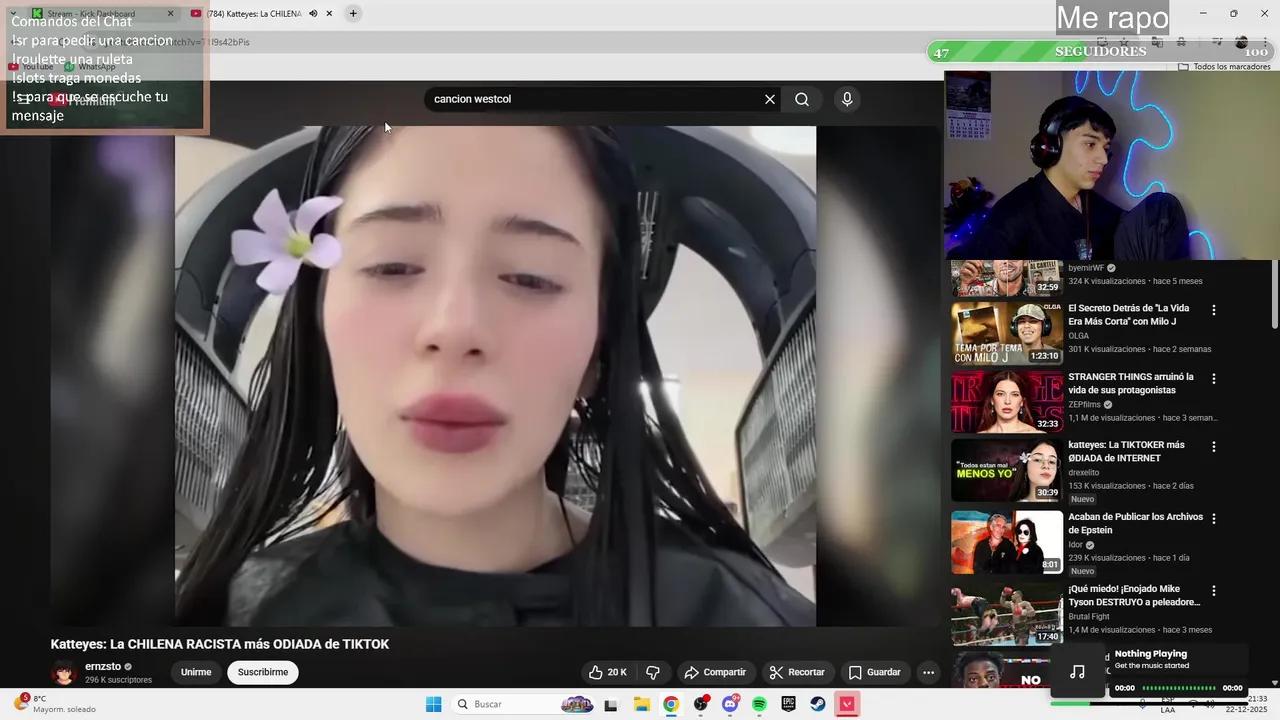Open Task View on the taskbar
The height and width of the screenshot is (720, 1280).
(x=611, y=704)
